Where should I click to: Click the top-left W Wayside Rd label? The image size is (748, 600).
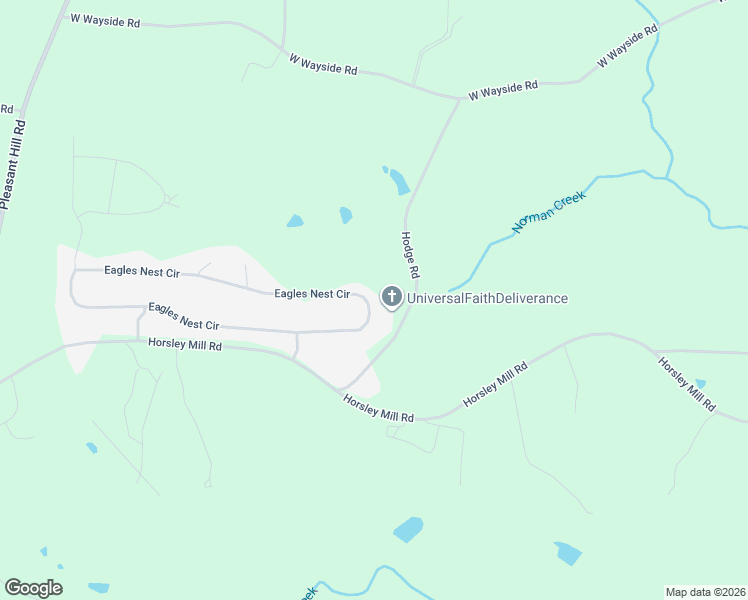105,21
